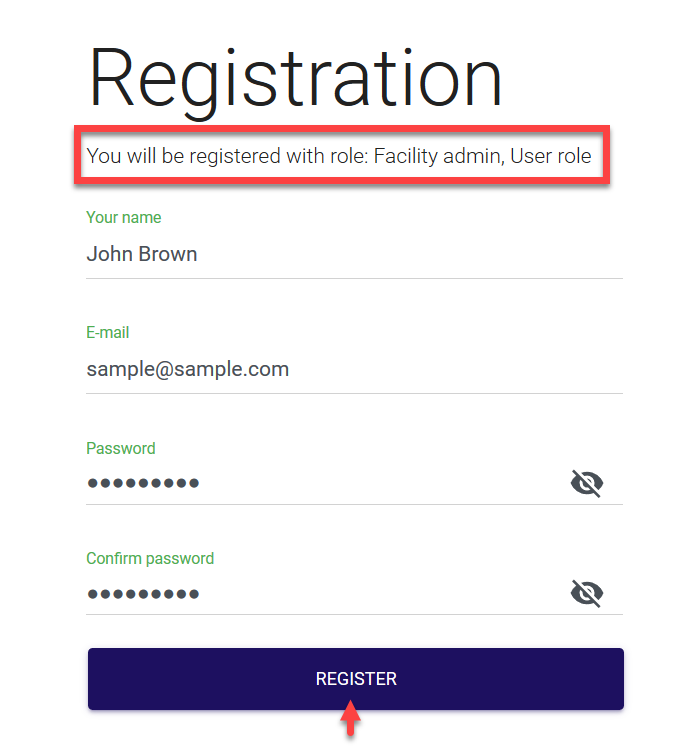Click the green 'Confirm password' label
Screen dimensions: 700x747
coord(150,558)
